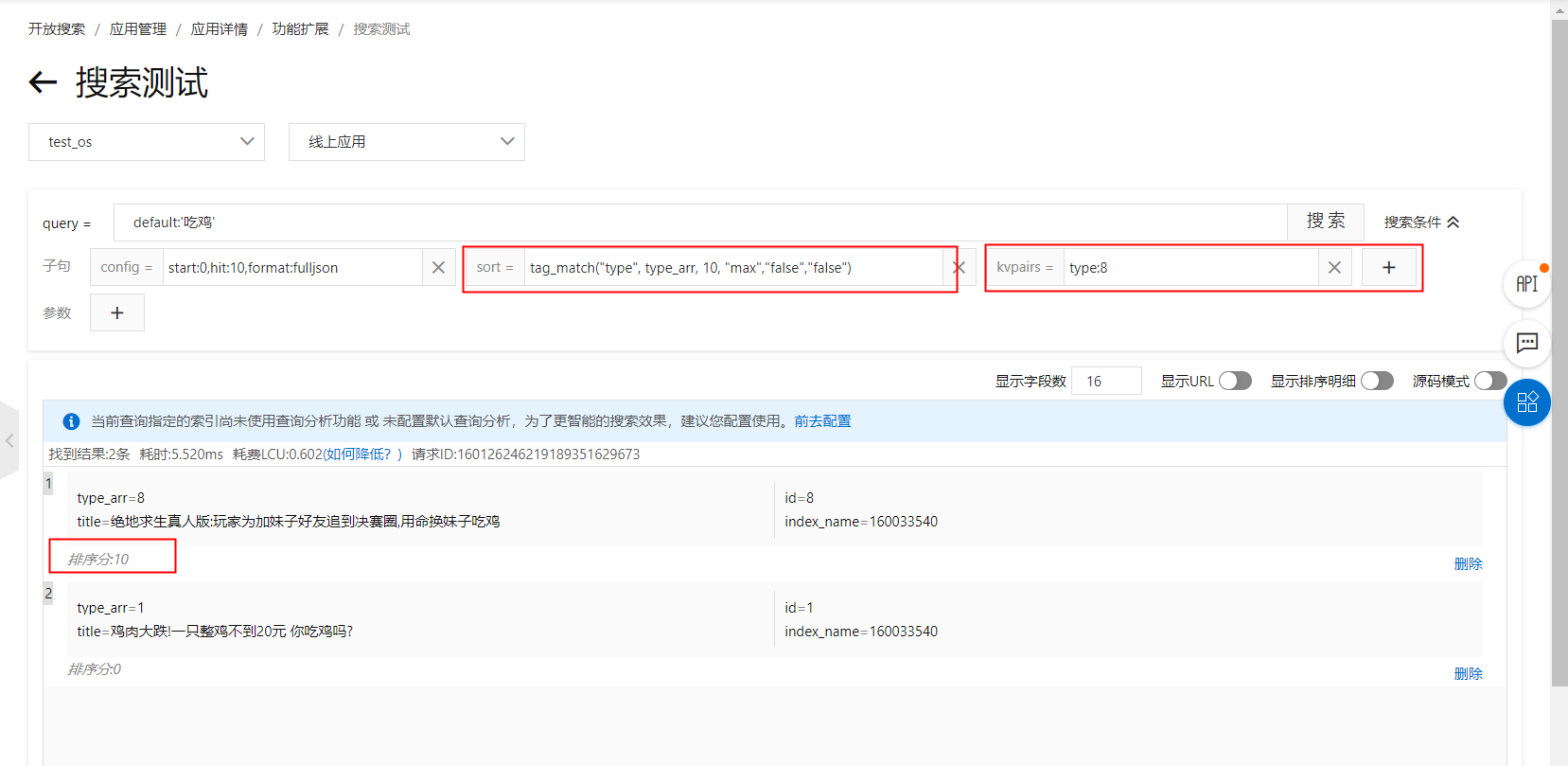Screen dimensions: 1568x766
Task: Open the chat feedback floating icon
Action: (1527, 343)
